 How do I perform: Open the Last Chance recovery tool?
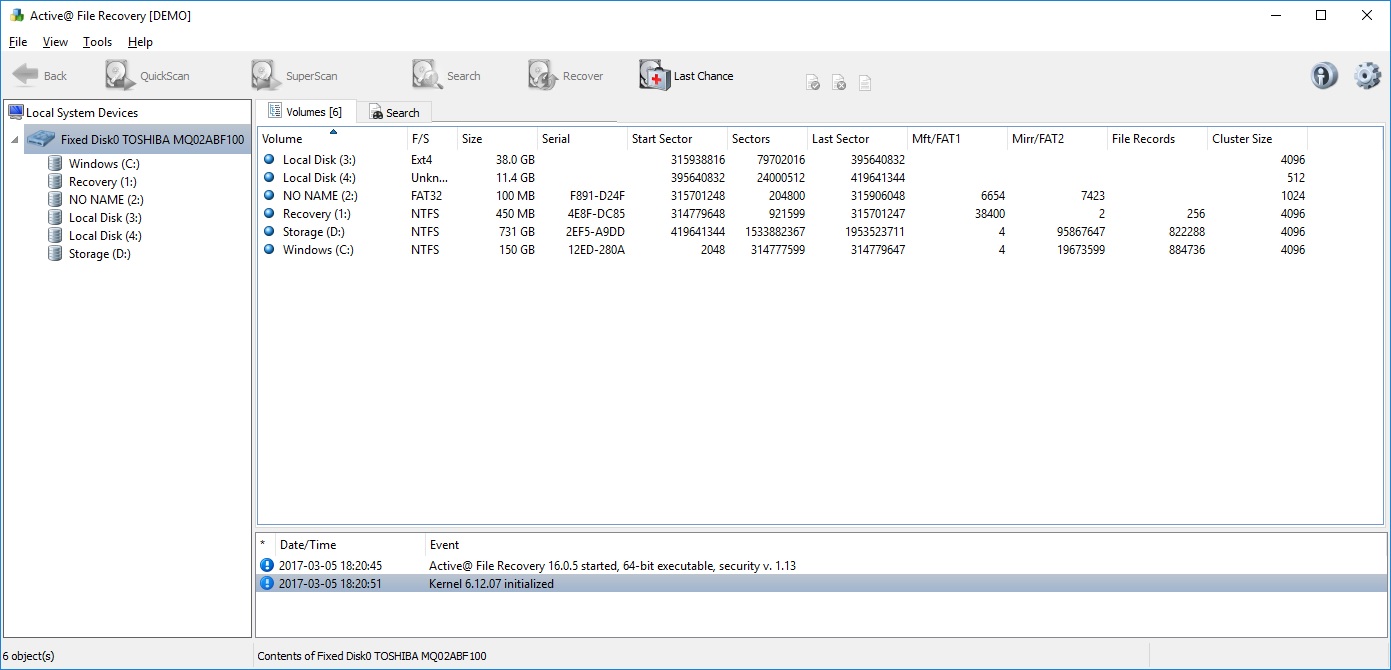click(685, 75)
